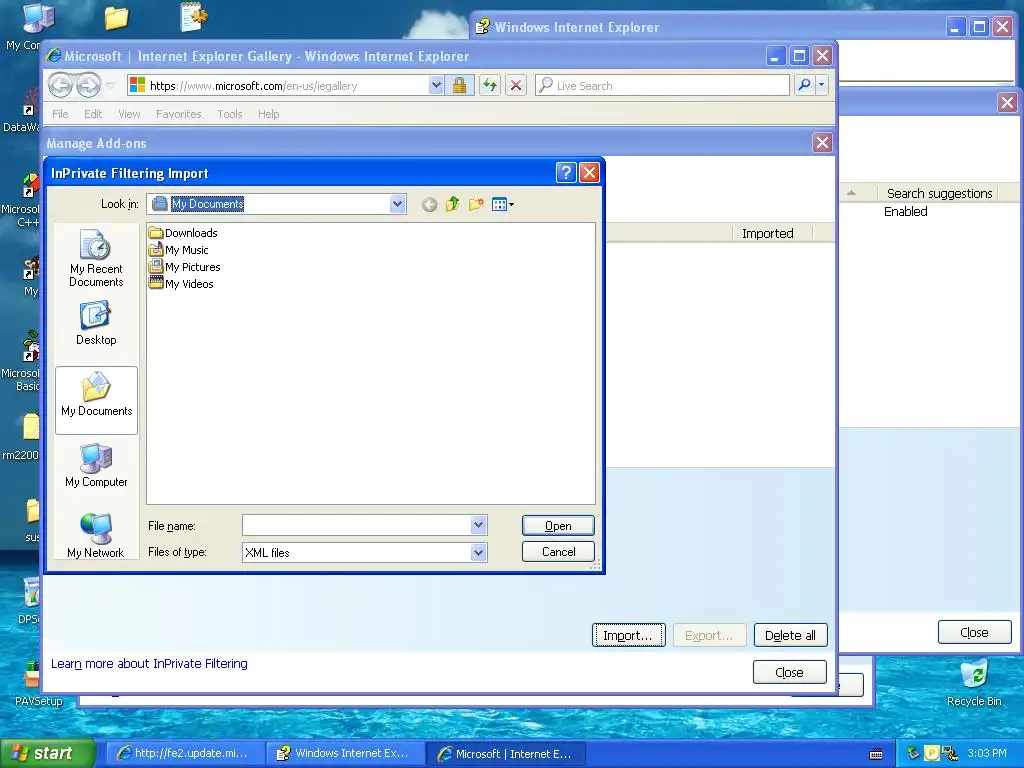Click Close in Manage Add-ons

point(790,672)
